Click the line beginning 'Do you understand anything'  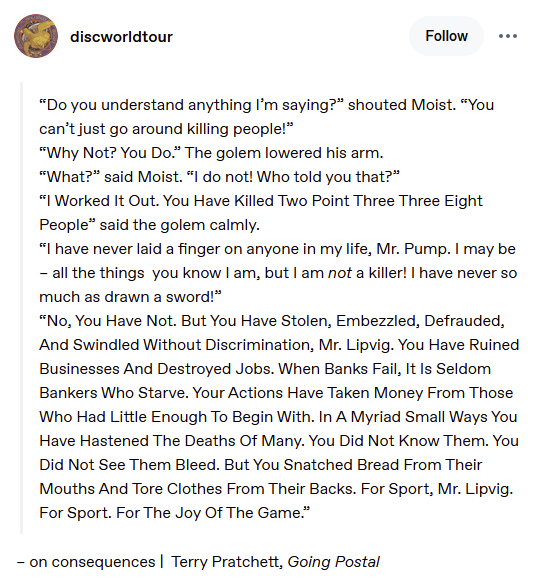tap(266, 105)
